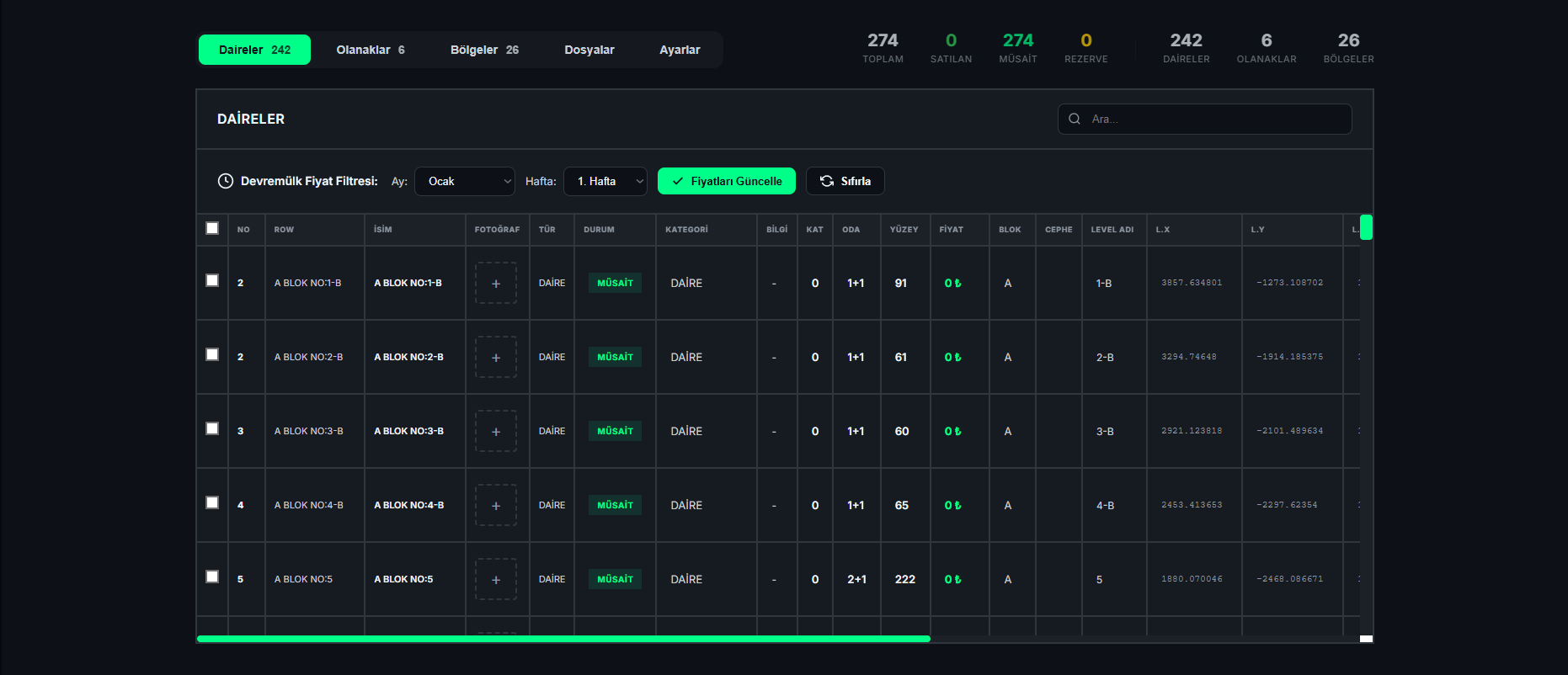Toggle the select-all checkbox in the table header
This screenshot has height=675, width=1568.
click(212, 228)
